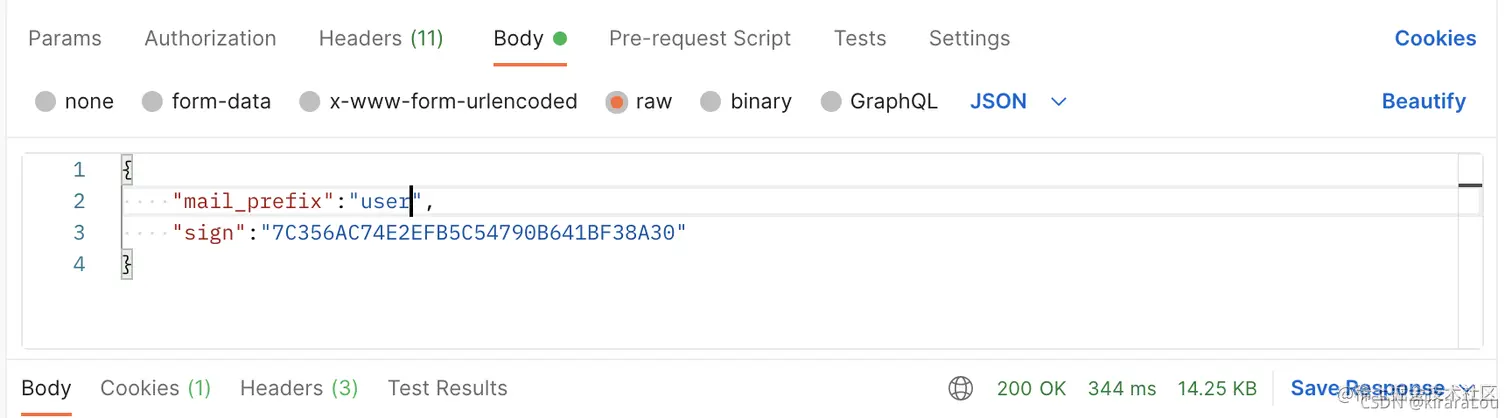Viewport: 1512px width, 418px height.
Task: Open the Authorization tab
Action: pos(210,39)
